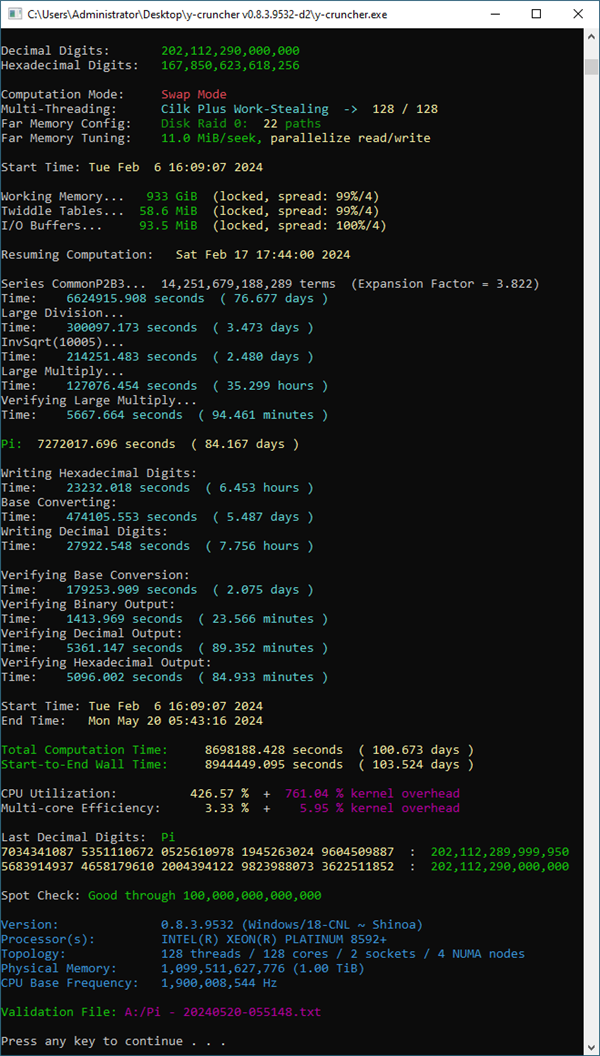600x1056 pixels.
Task: Click '11.0 MiB/seek' tuning value
Action: [209, 138]
